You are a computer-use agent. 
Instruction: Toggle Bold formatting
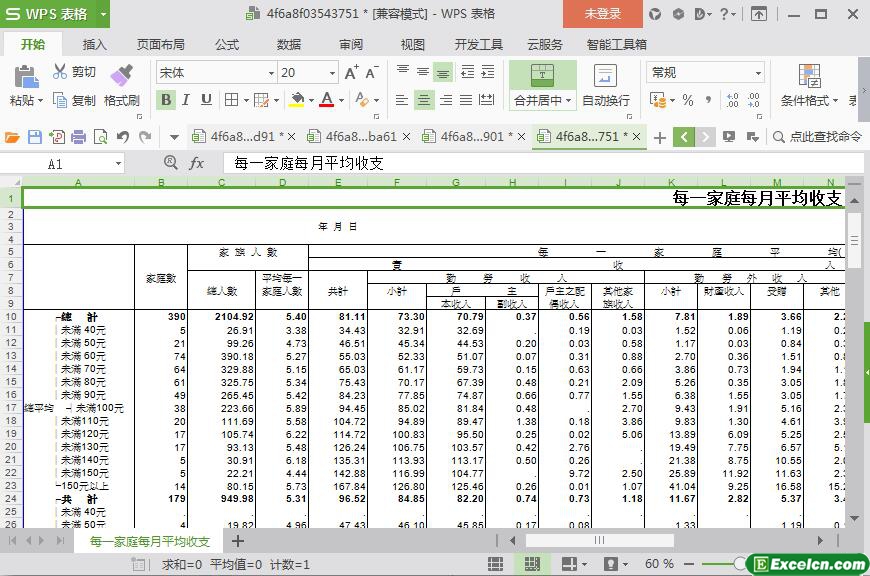tap(166, 100)
